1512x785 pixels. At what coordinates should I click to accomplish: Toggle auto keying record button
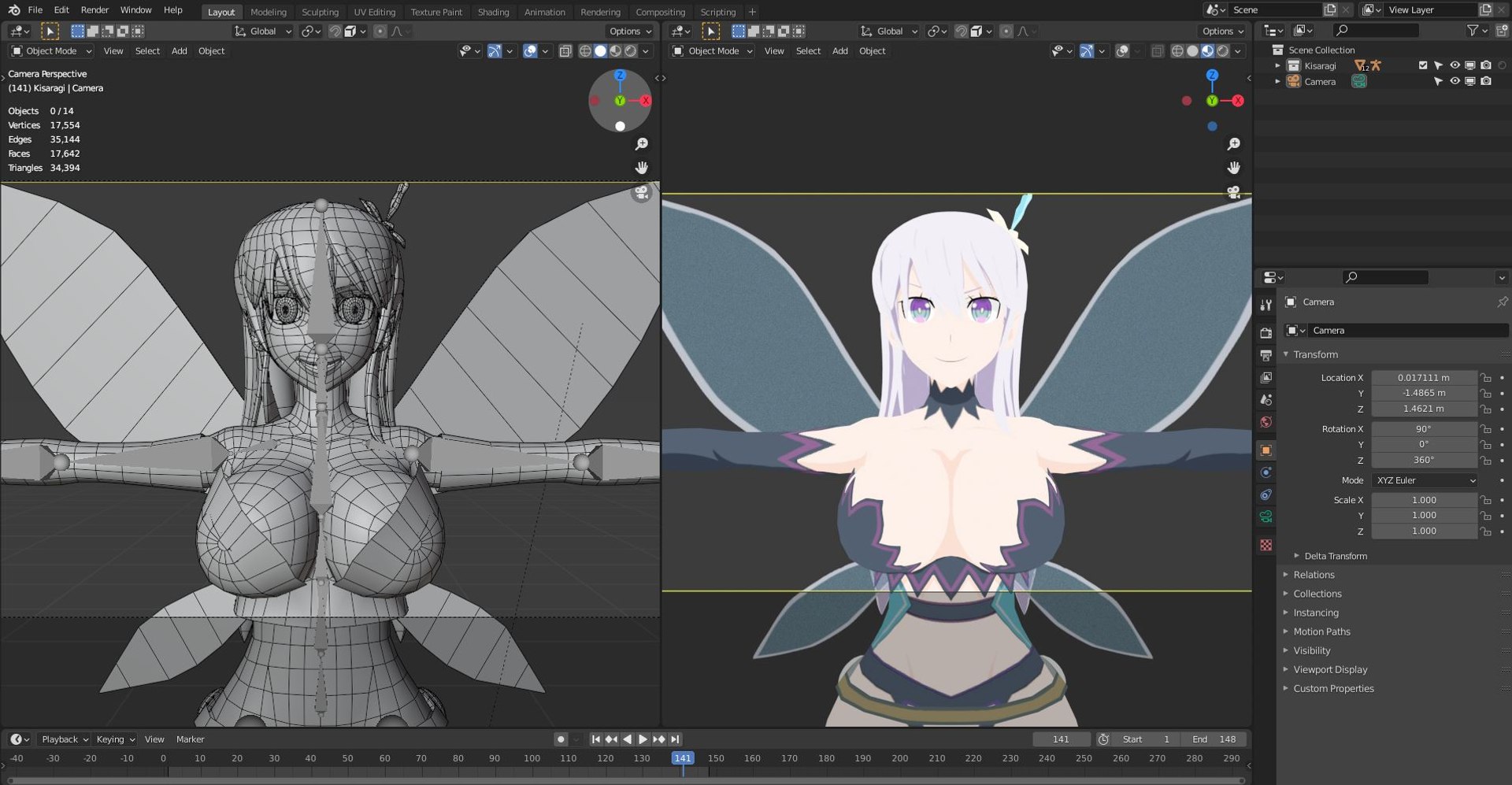[561, 739]
